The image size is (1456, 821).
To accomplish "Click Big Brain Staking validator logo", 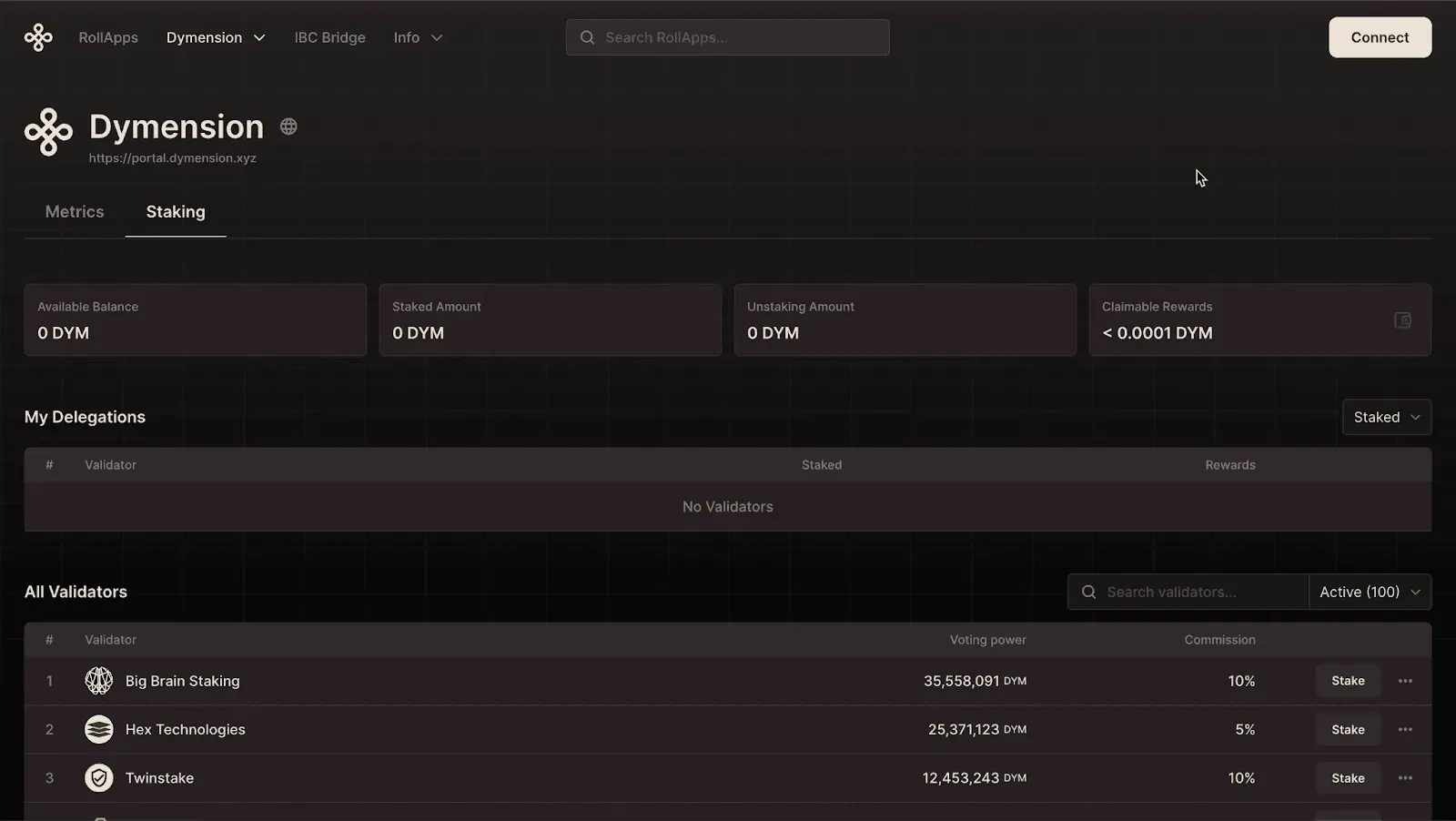I will [x=99, y=681].
